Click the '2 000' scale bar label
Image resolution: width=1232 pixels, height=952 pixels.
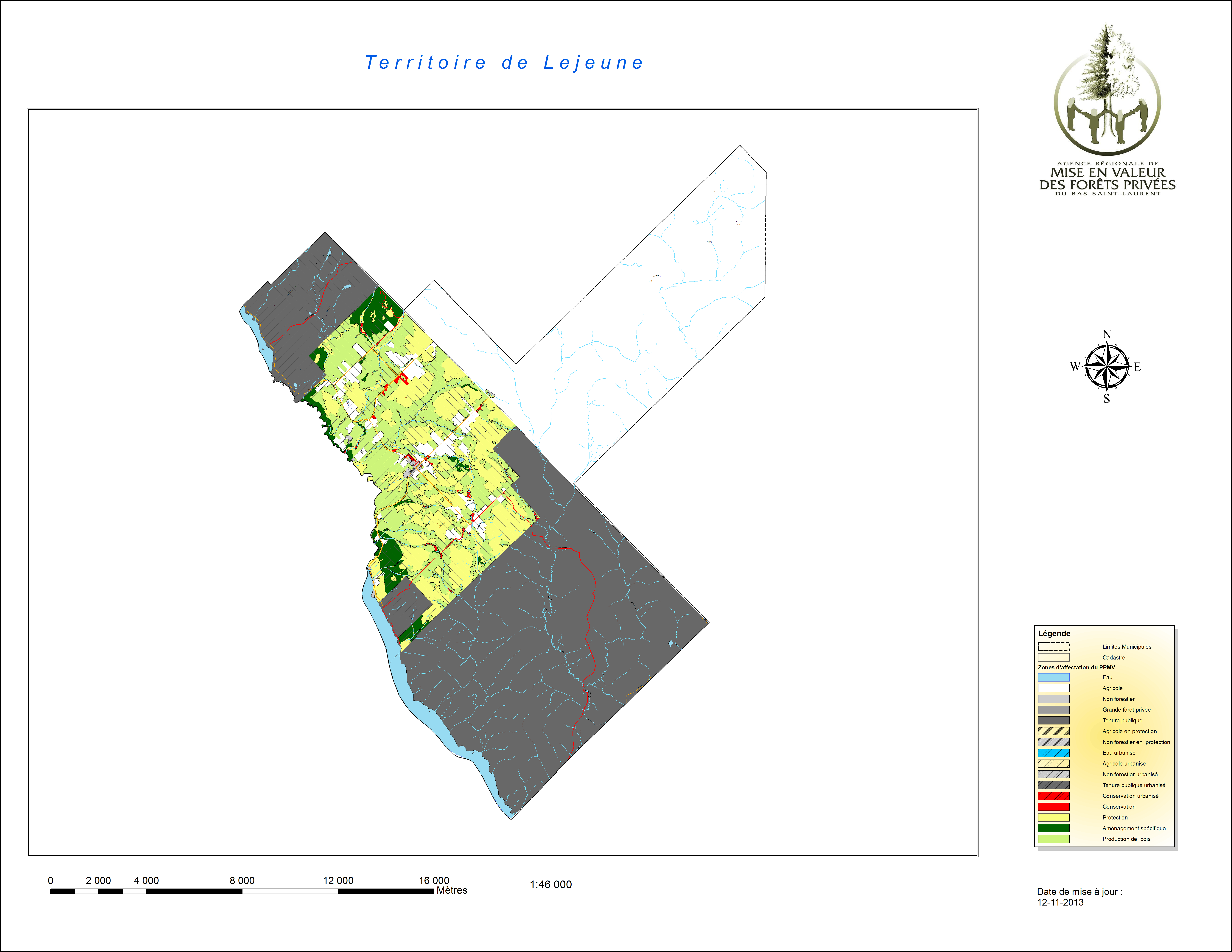(x=98, y=880)
